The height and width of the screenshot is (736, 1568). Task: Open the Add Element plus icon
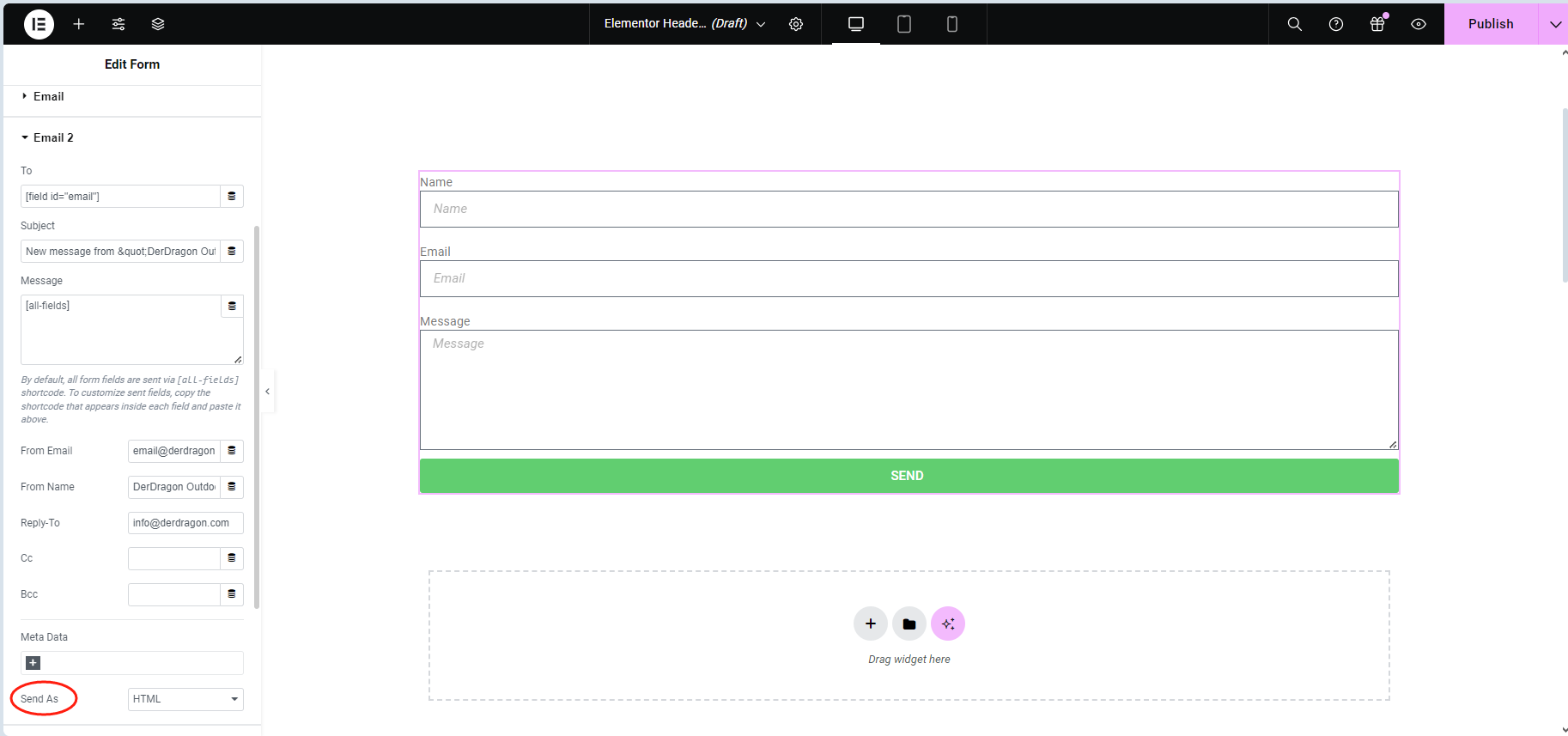point(79,24)
